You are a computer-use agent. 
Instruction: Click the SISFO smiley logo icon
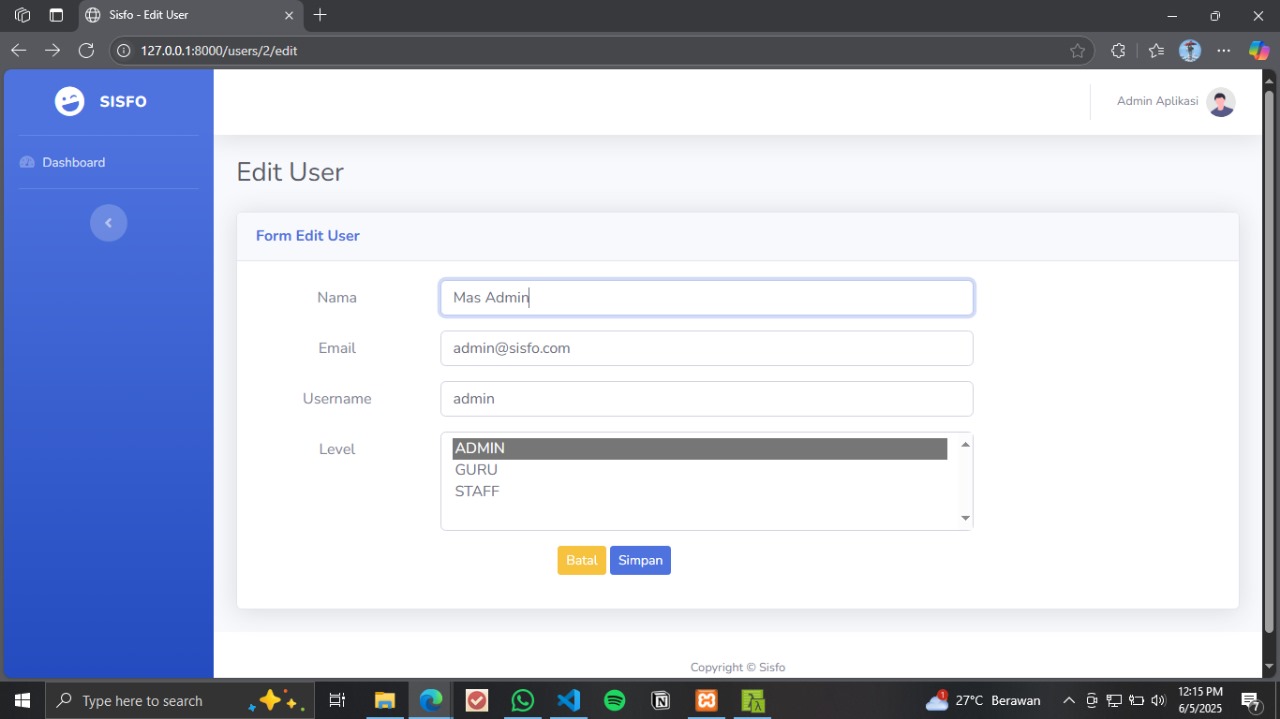point(70,101)
